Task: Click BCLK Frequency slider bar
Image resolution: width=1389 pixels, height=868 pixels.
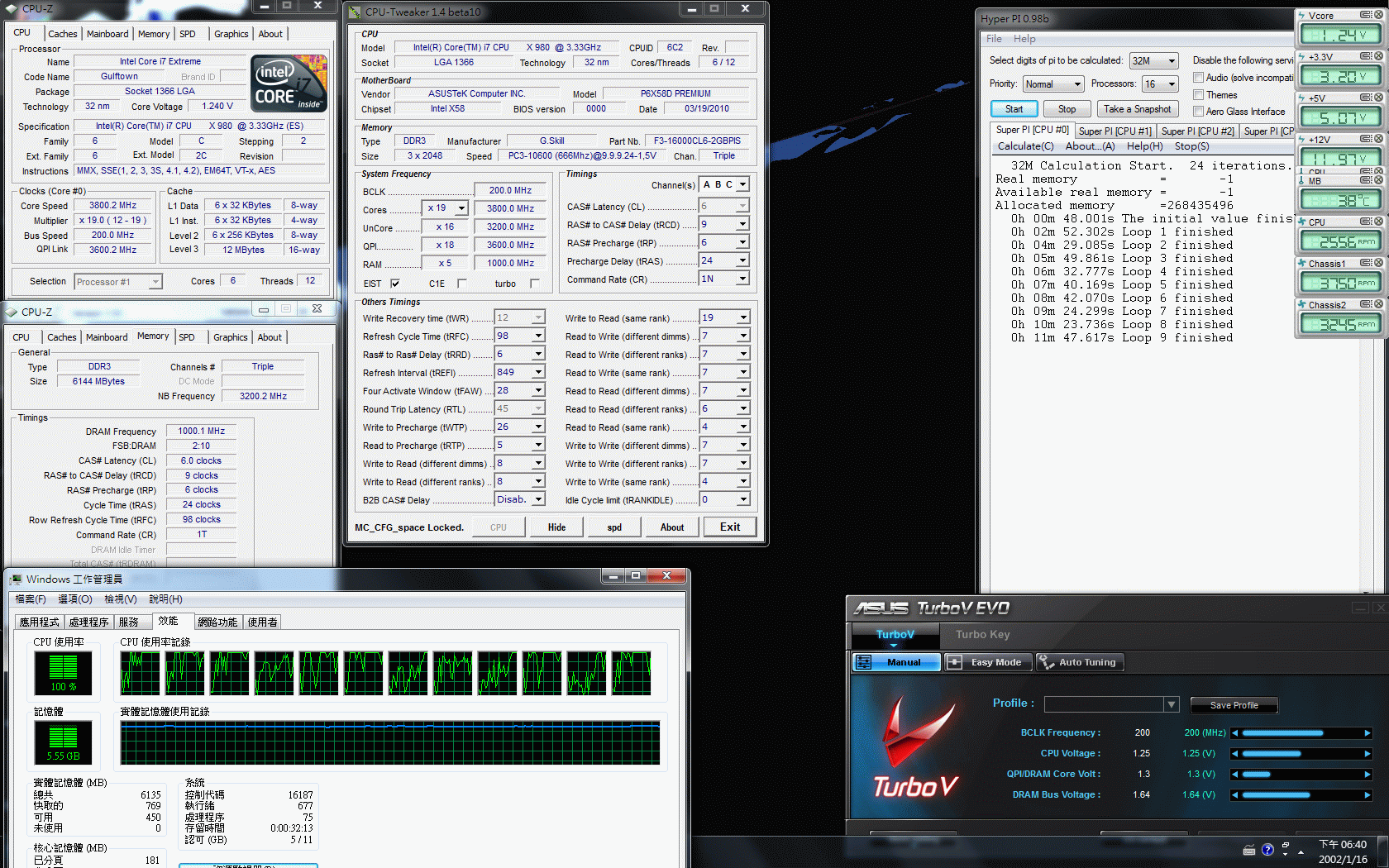Action: tap(1301, 733)
